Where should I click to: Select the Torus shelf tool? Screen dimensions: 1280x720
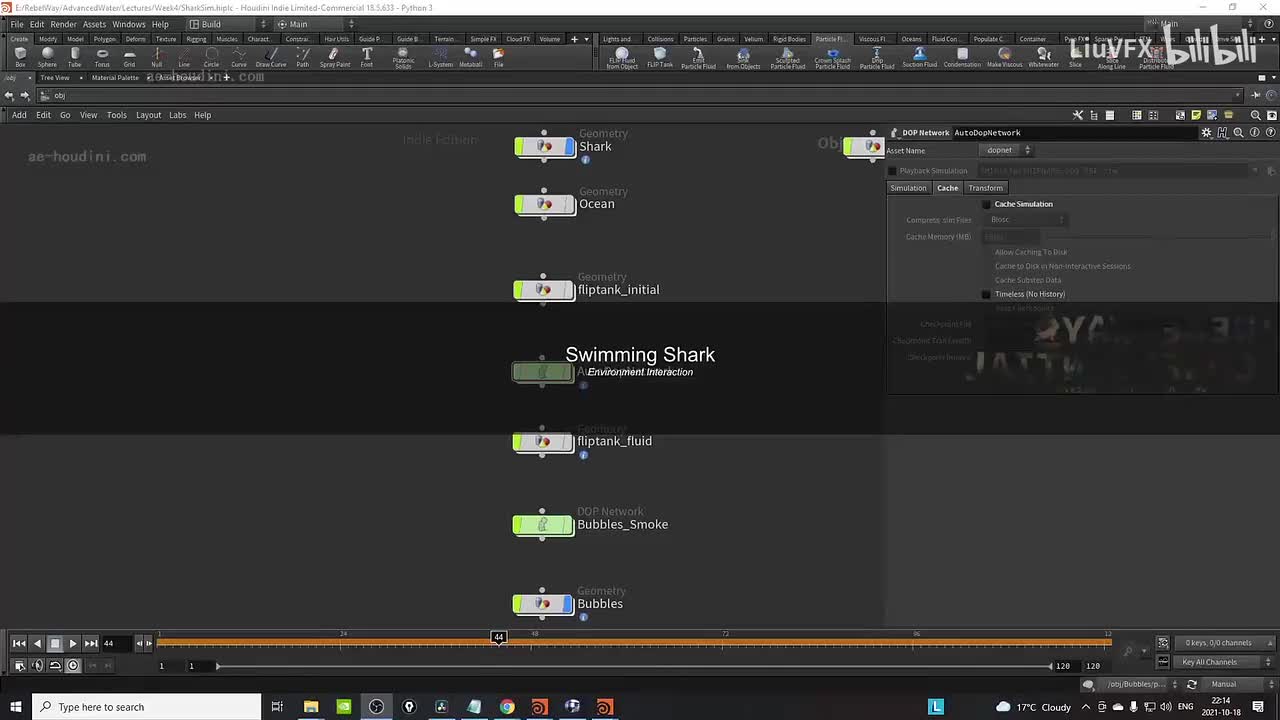click(x=102, y=57)
